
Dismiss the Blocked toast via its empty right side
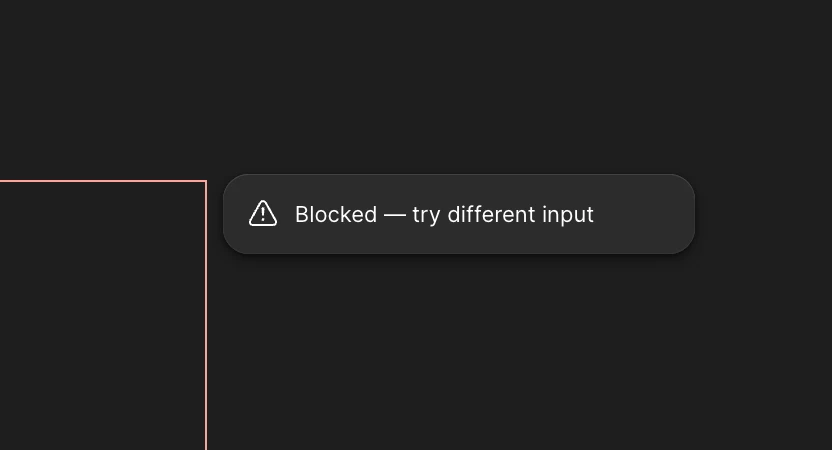click(x=643, y=214)
